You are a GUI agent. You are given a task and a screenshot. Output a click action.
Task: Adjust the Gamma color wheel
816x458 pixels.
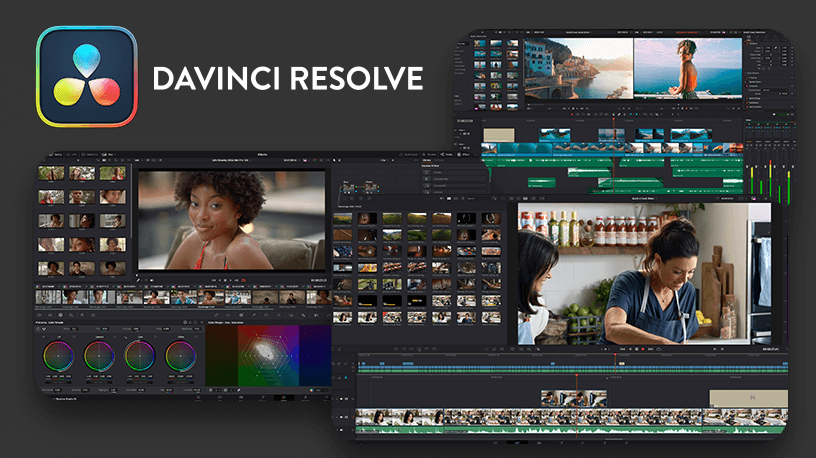pyautogui.click(x=99, y=356)
